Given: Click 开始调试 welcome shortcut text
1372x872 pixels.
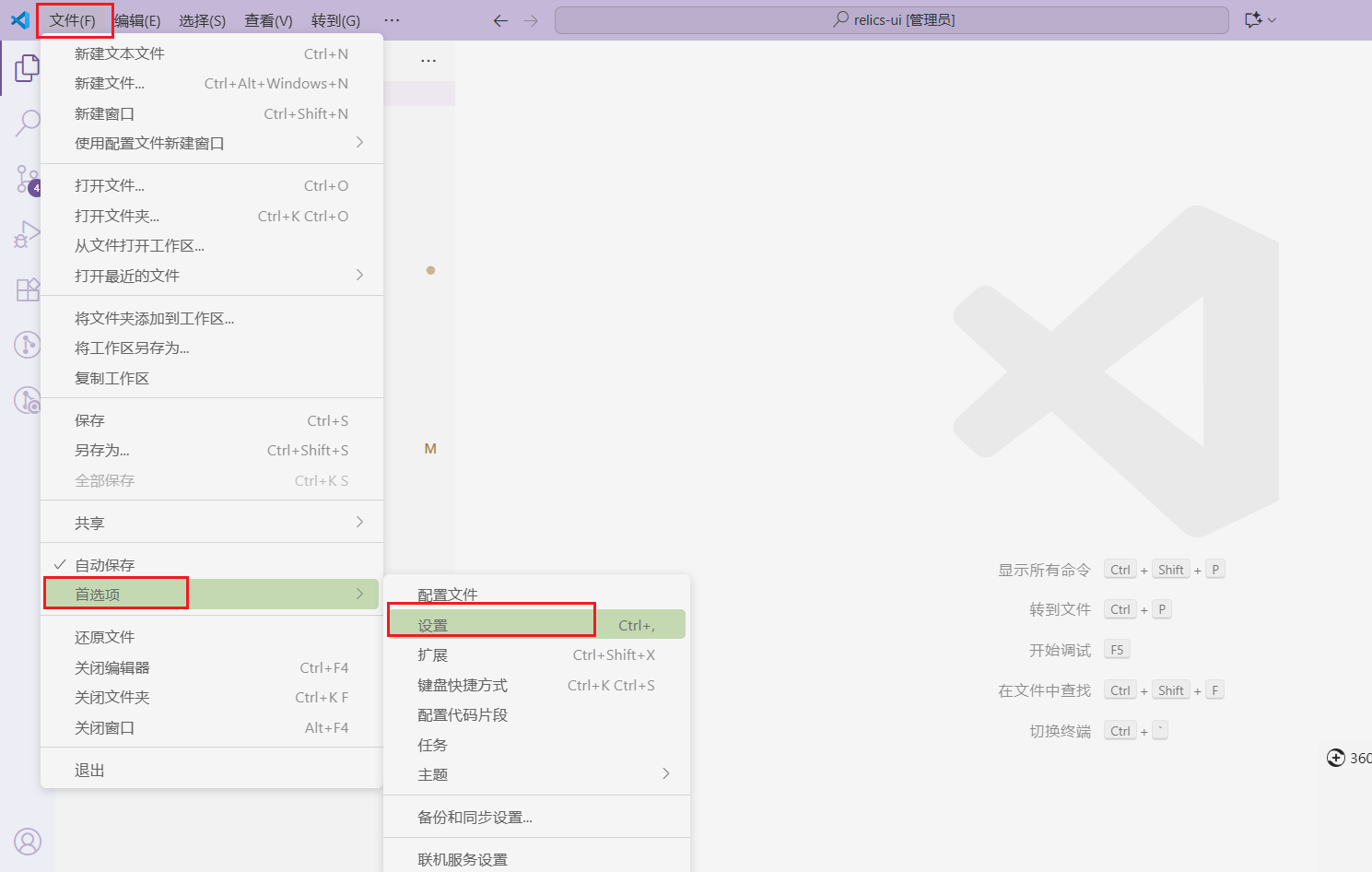Looking at the screenshot, I should click(1060, 650).
